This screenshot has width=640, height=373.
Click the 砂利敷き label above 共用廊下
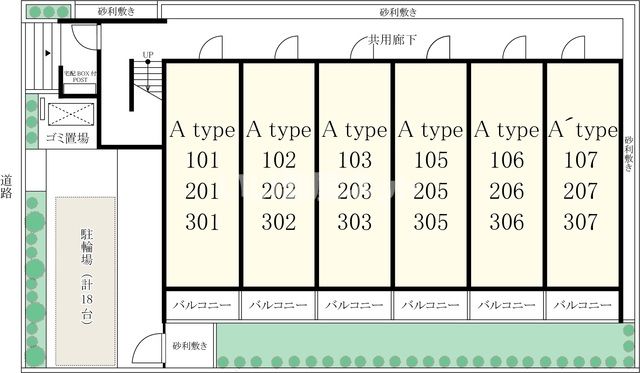pyautogui.click(x=399, y=12)
